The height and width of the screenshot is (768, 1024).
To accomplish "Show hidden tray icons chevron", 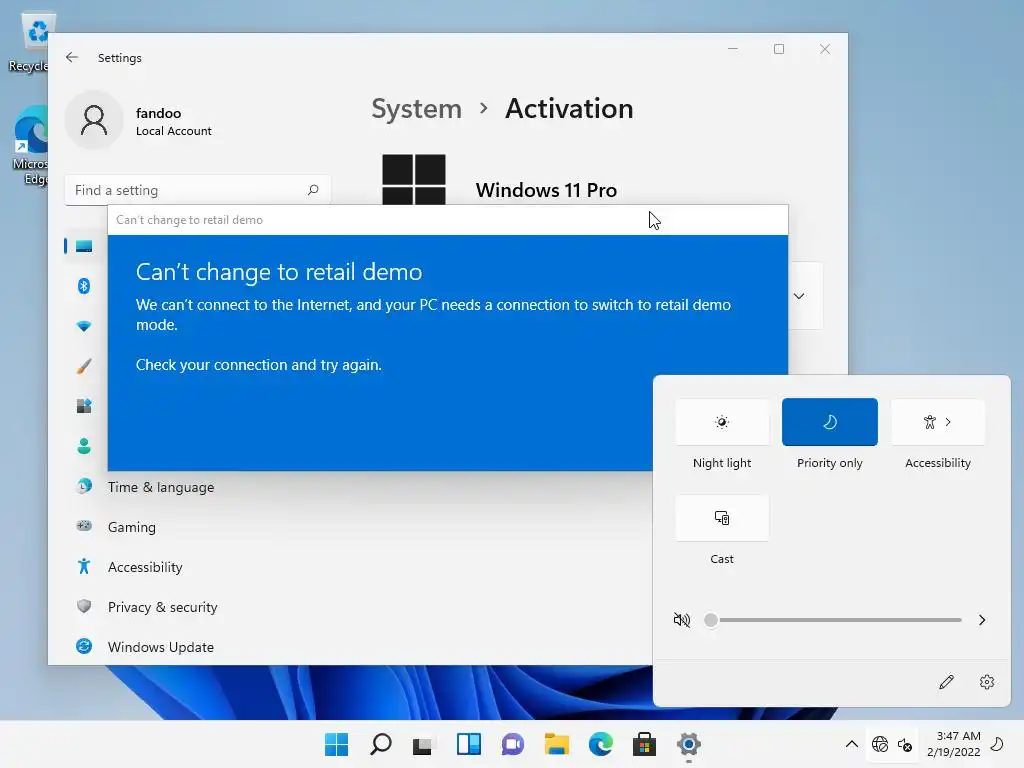I will coord(852,744).
